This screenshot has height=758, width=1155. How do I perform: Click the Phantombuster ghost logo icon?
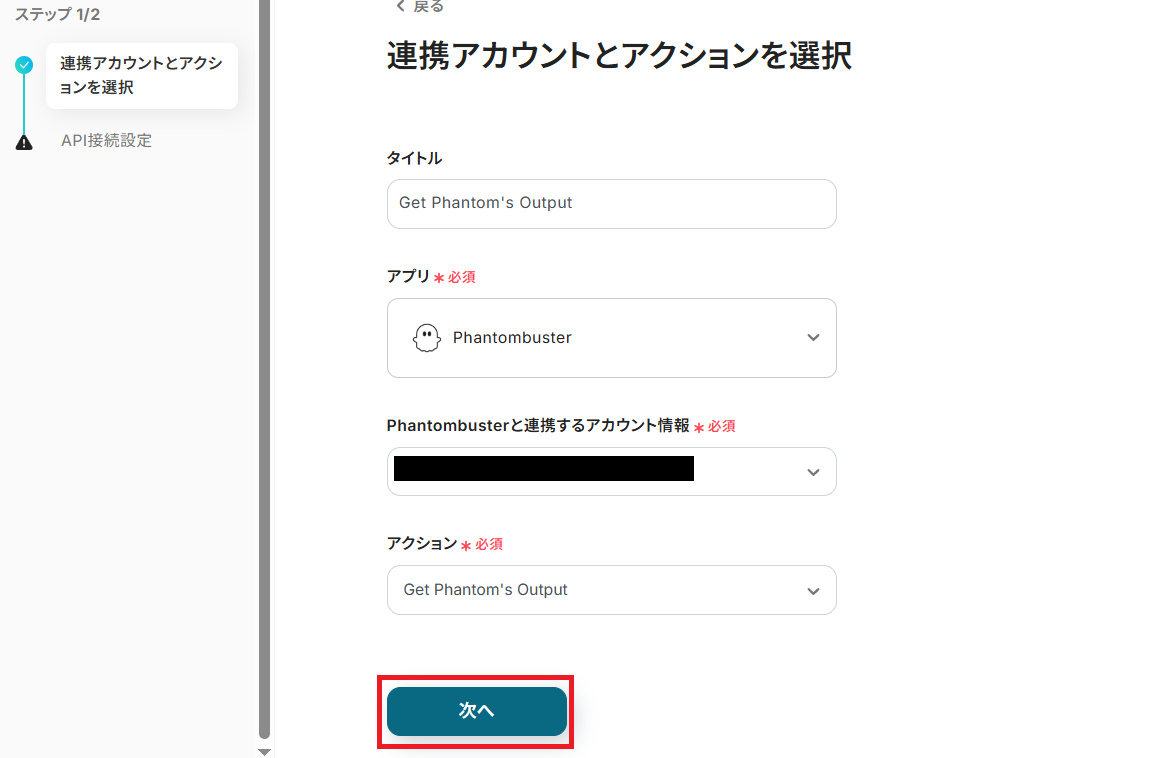click(x=427, y=338)
